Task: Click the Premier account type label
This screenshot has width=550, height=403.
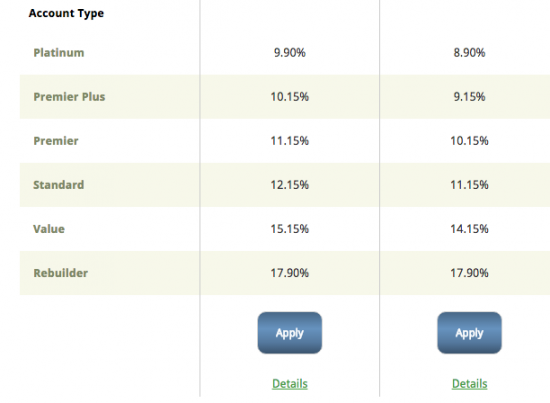Action: (56, 141)
